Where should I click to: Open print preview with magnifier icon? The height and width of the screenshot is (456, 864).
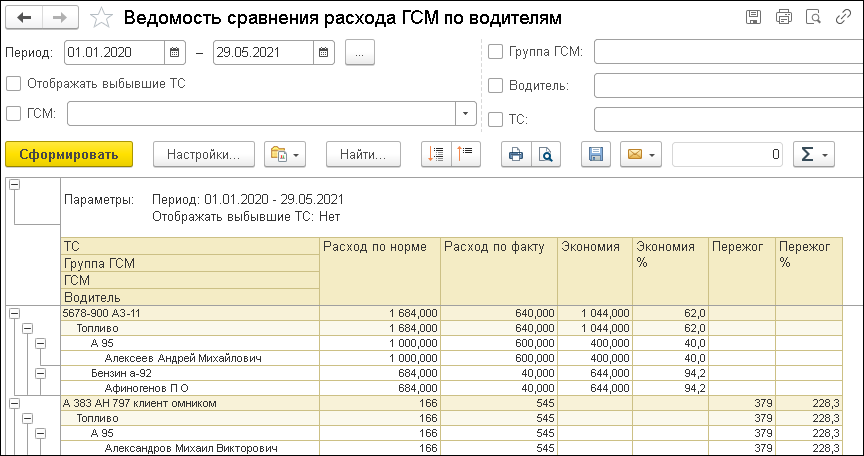(x=546, y=154)
